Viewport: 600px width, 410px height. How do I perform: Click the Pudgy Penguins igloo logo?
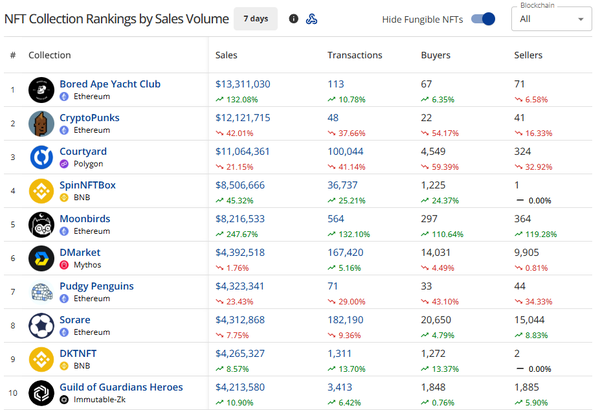tap(41, 292)
